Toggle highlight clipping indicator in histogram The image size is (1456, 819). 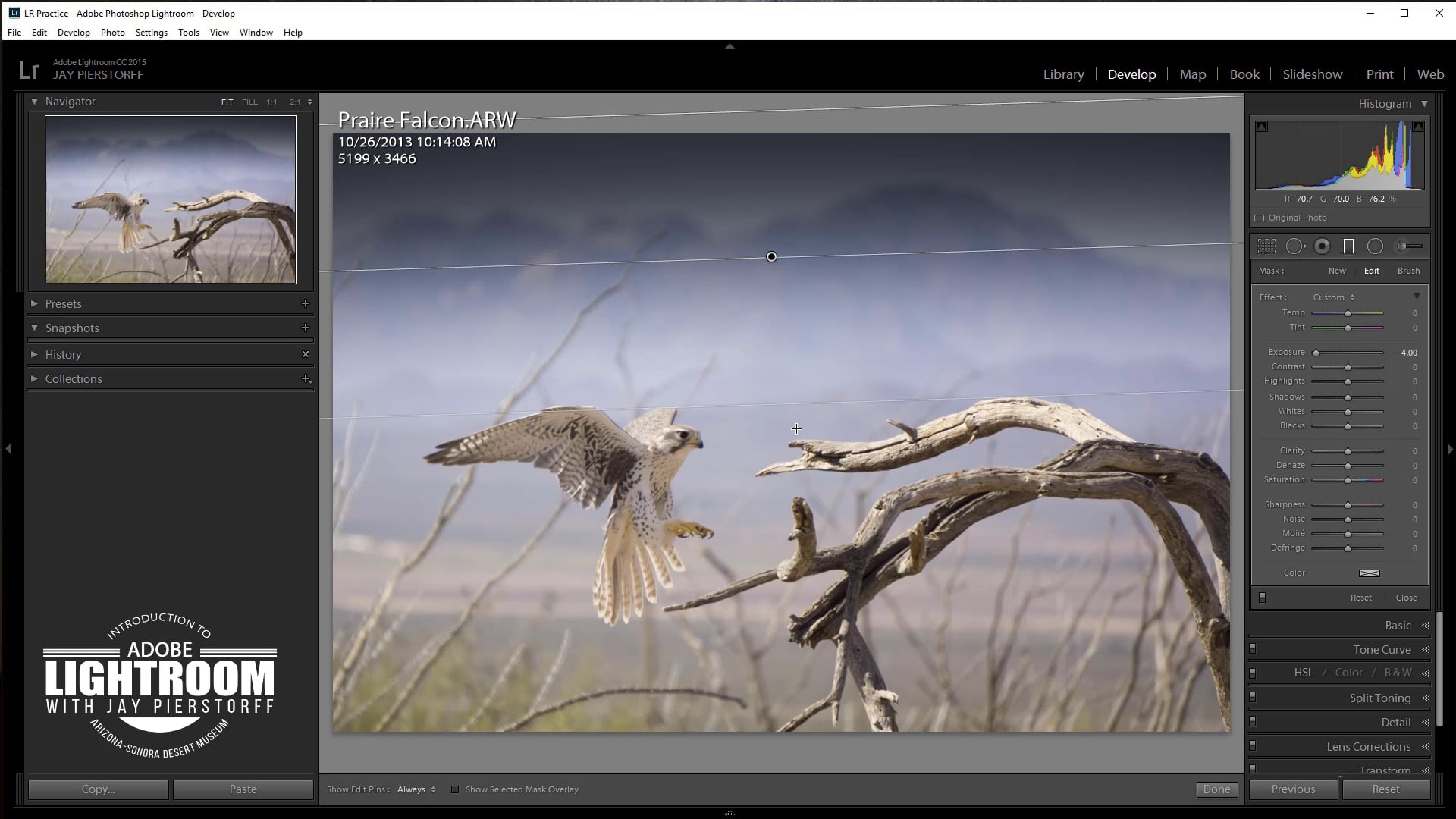click(x=1418, y=127)
